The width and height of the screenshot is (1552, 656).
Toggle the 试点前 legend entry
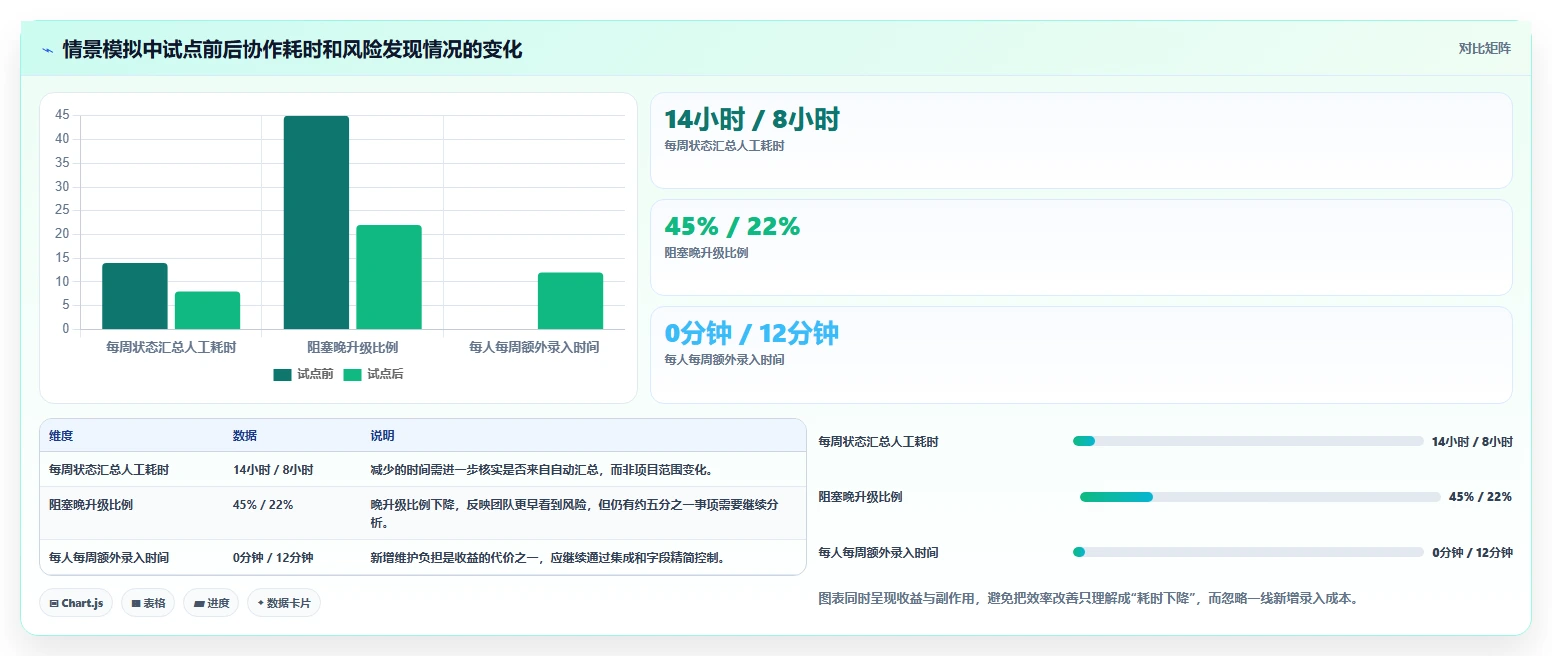click(303, 374)
